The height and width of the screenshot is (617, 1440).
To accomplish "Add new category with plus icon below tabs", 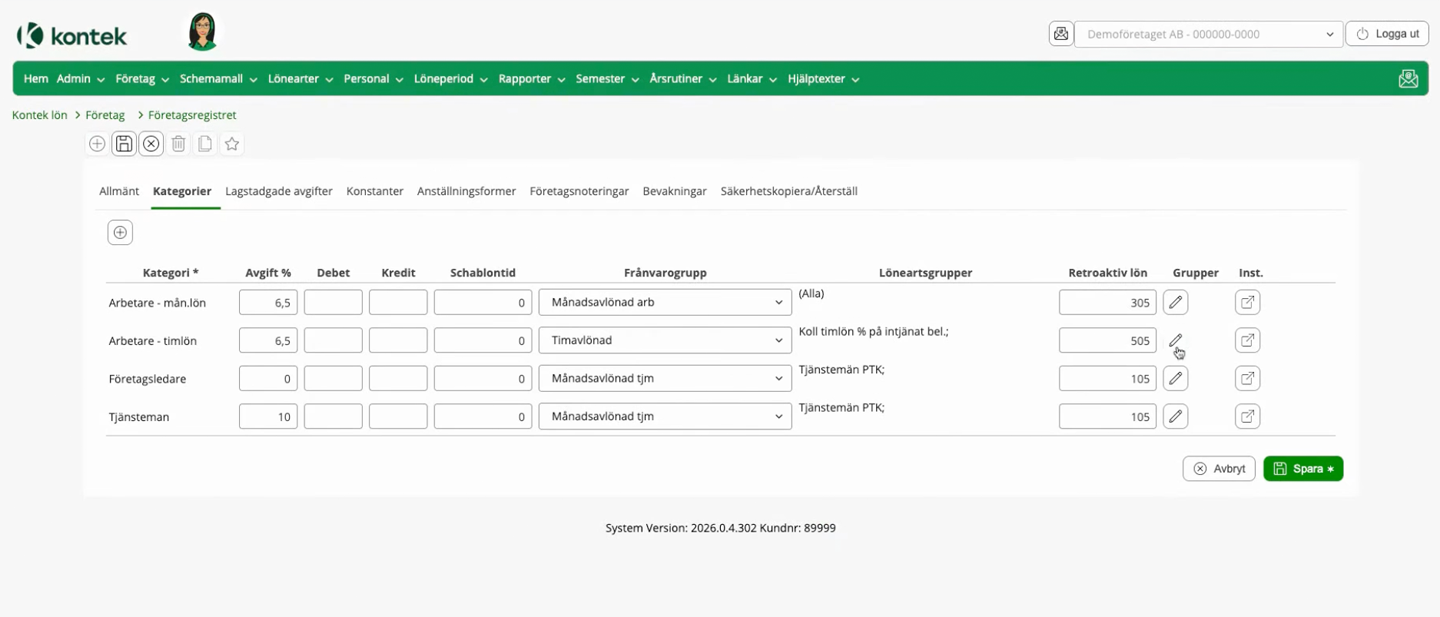I will 120,233.
